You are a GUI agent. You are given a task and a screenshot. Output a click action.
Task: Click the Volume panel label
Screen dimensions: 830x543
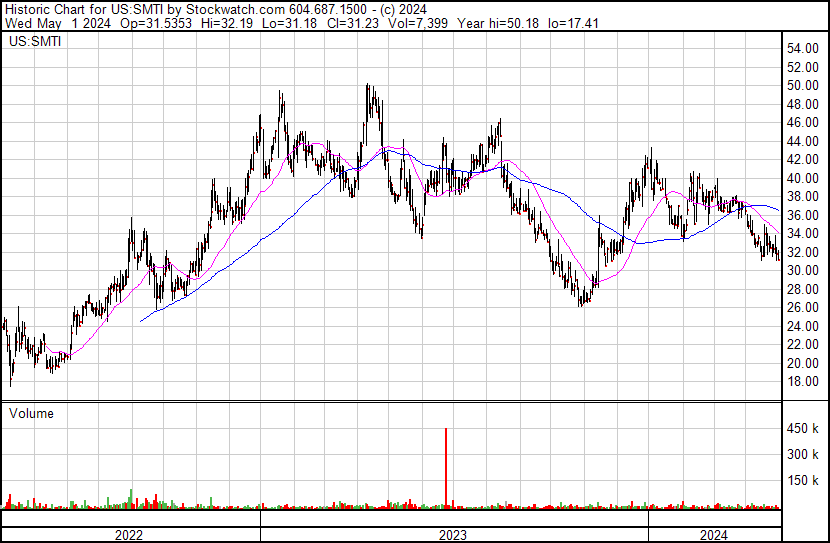[31, 413]
